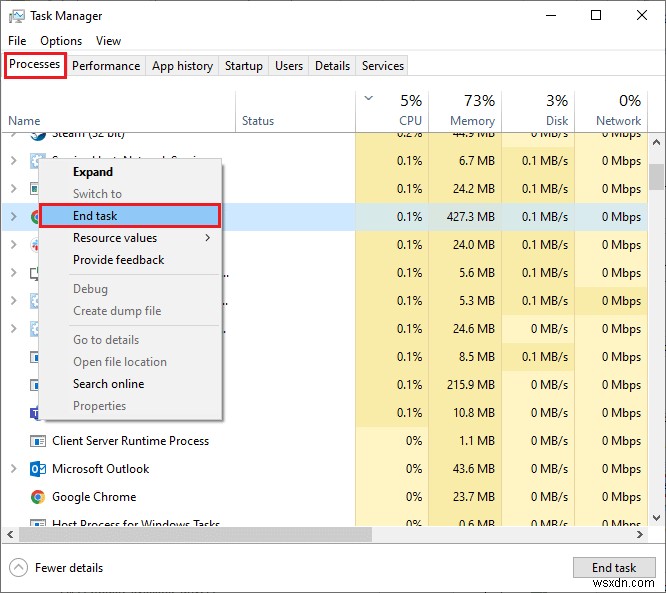Switch to the Startup tab
Screen dimensions: 666x593
pyautogui.click(x=244, y=66)
